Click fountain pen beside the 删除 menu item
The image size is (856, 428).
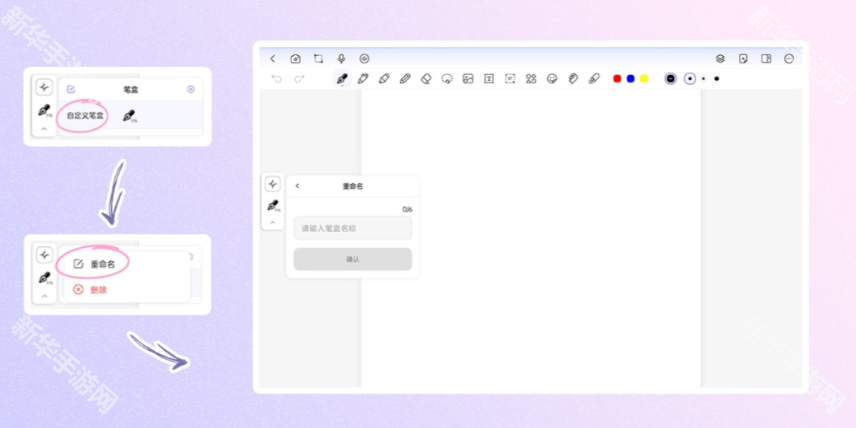[x=45, y=278]
